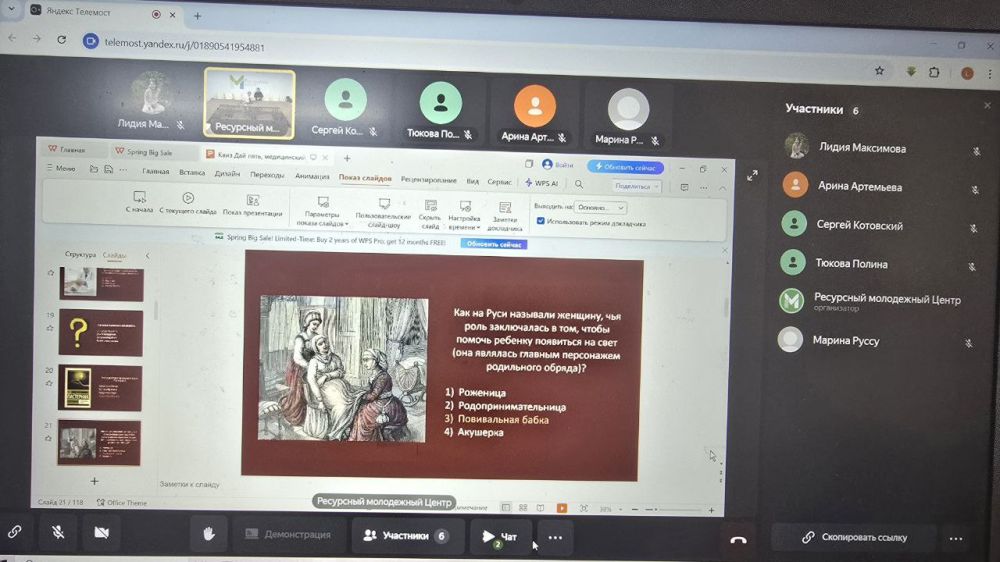Viewport: 1000px width, 562px height.
Task: Open WPS Дизайн ribbon tab
Action: pyautogui.click(x=227, y=174)
